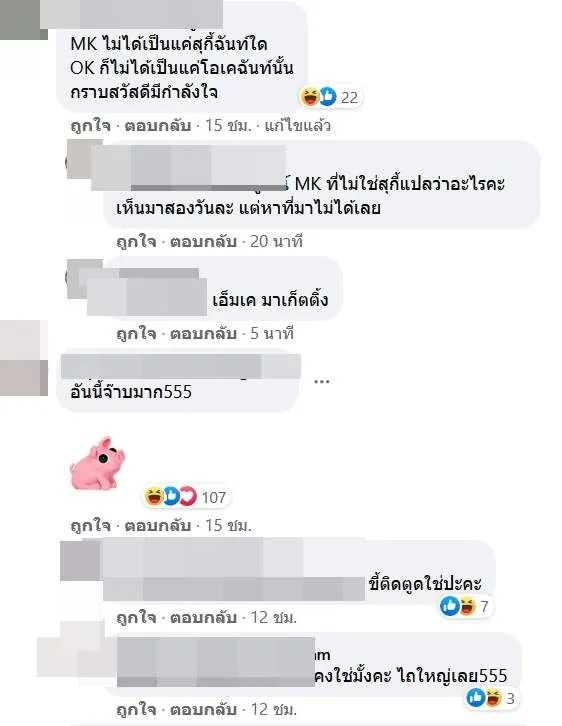This screenshot has height=726, width=562.
Task: Like the reply posted 20 นาที ago
Action: [x=136, y=242]
